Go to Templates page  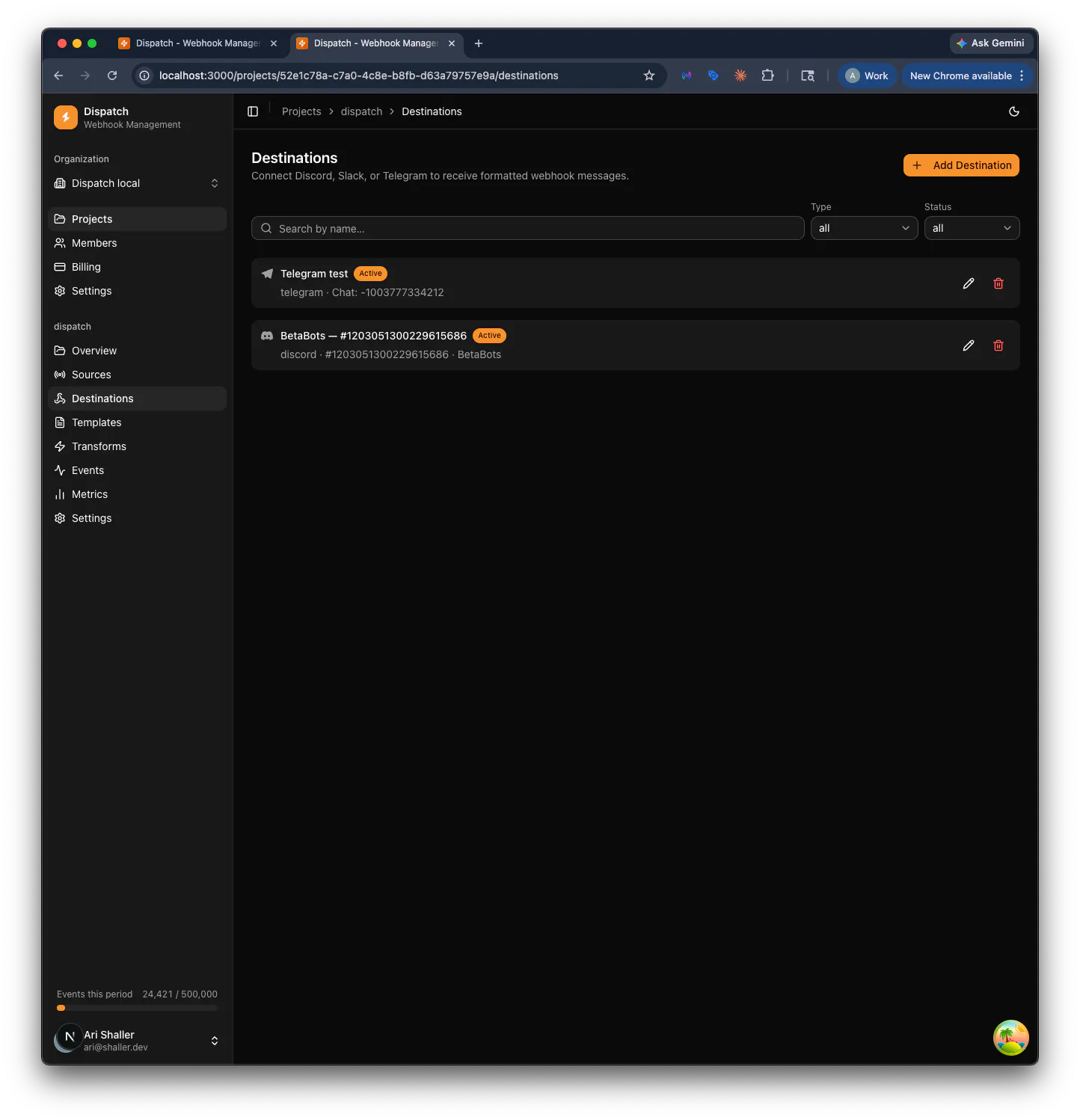(137, 422)
